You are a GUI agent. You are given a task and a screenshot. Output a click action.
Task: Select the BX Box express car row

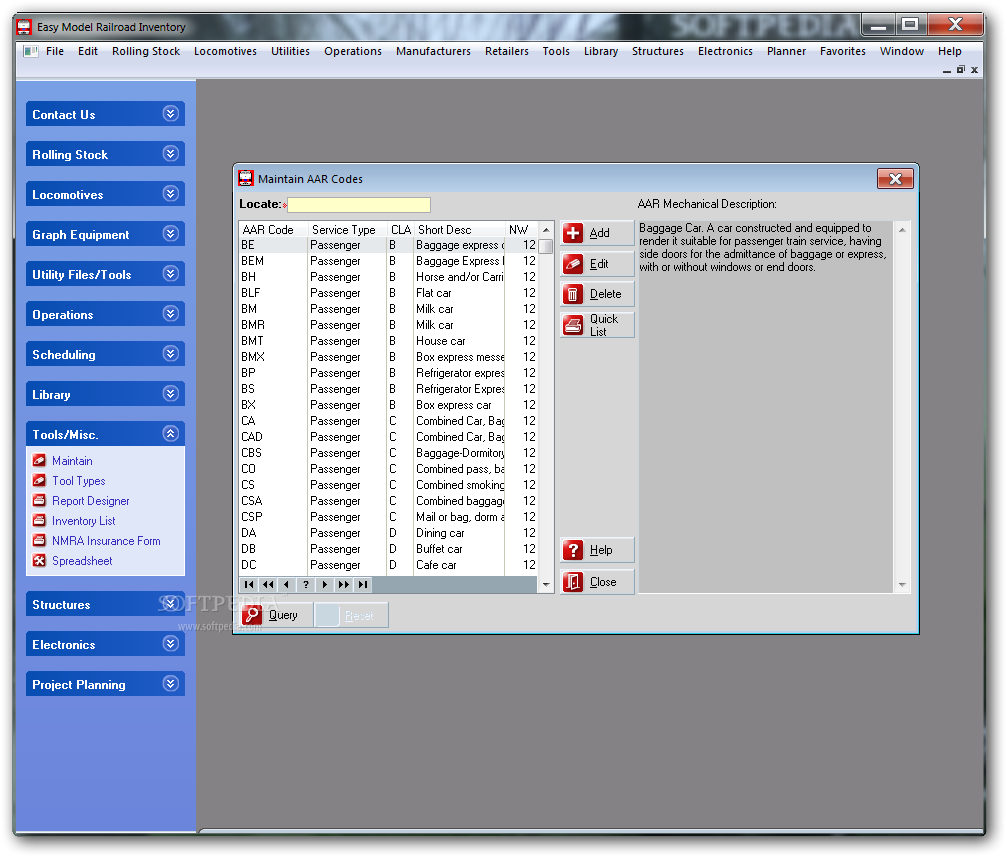(x=388, y=405)
